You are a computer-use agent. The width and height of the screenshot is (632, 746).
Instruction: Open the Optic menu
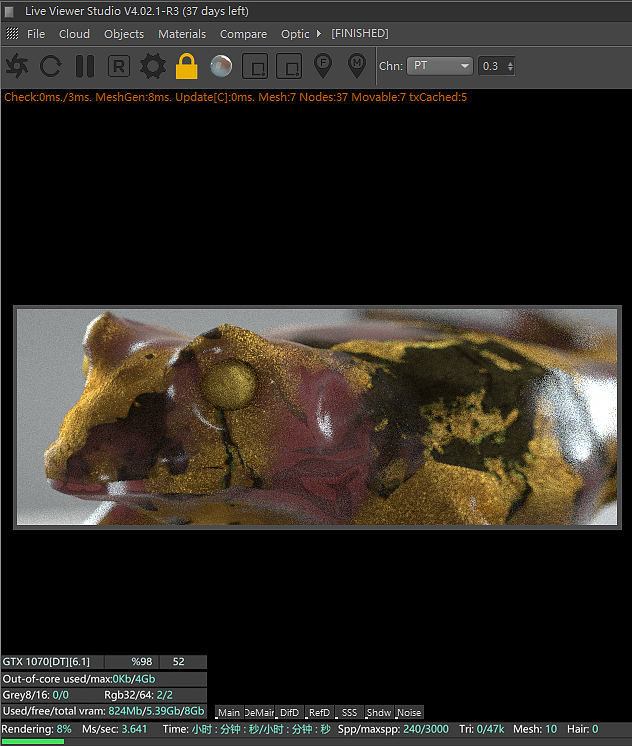coord(295,34)
